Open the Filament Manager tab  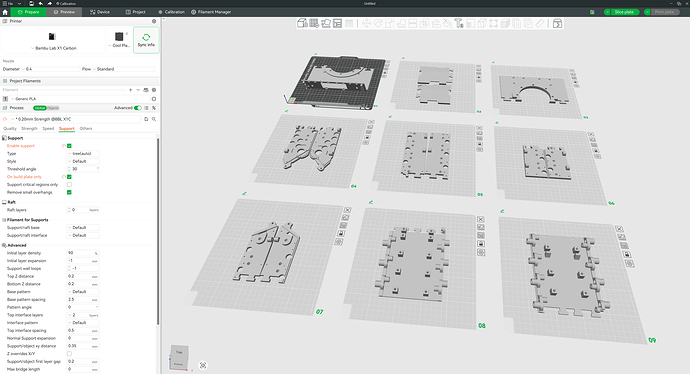point(211,12)
